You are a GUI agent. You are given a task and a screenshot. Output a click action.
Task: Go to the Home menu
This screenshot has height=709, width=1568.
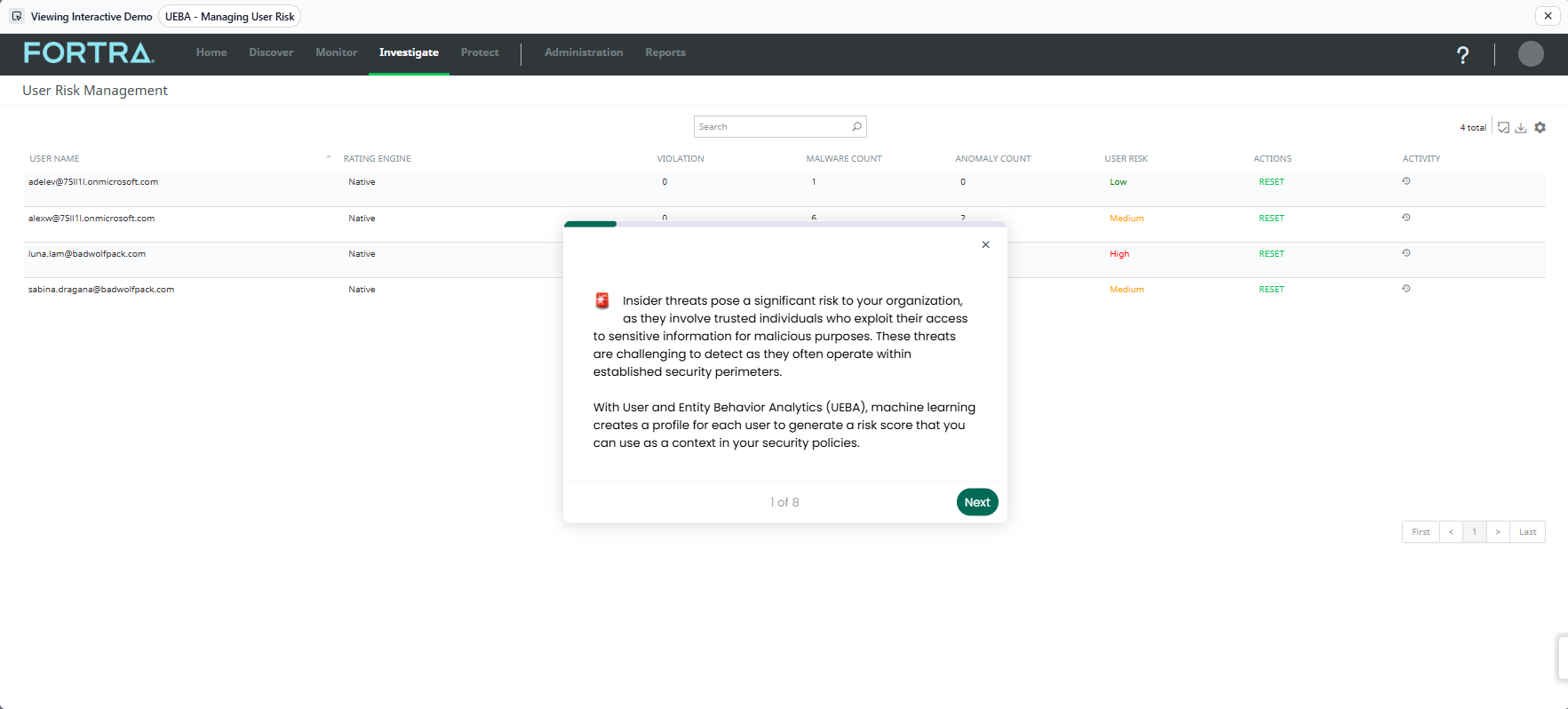[211, 52]
